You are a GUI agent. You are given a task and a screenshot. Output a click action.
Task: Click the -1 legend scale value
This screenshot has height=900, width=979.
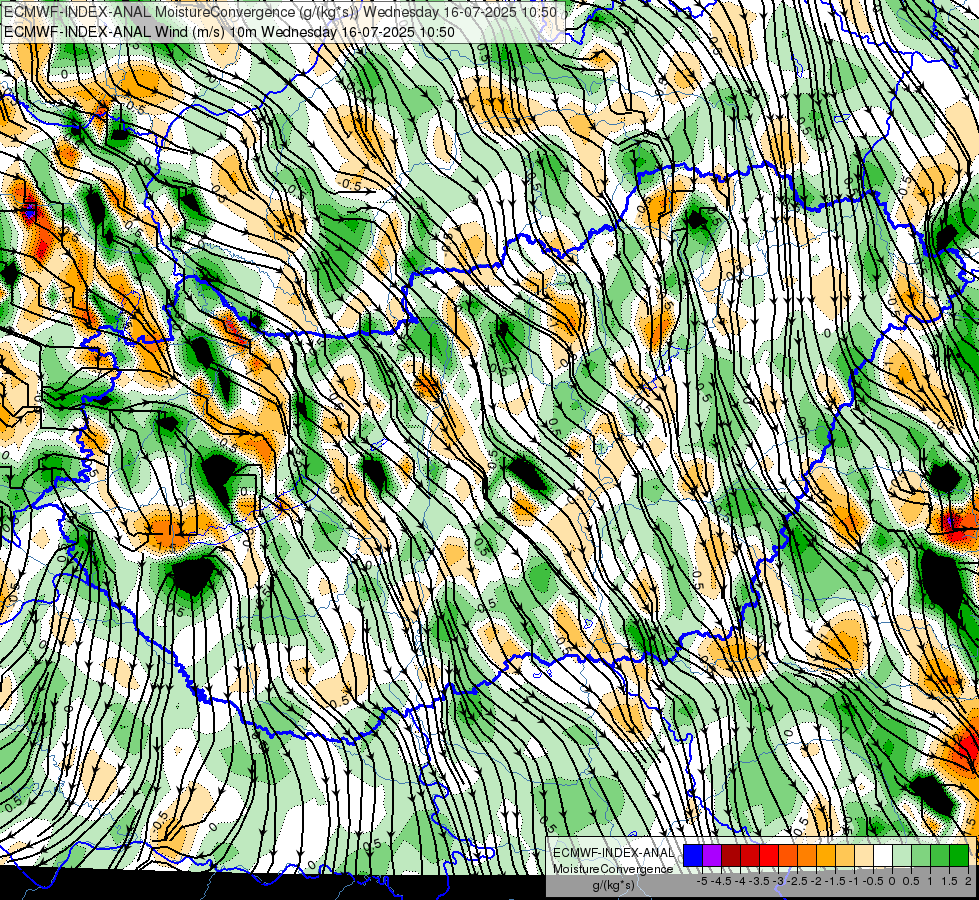[854, 881]
